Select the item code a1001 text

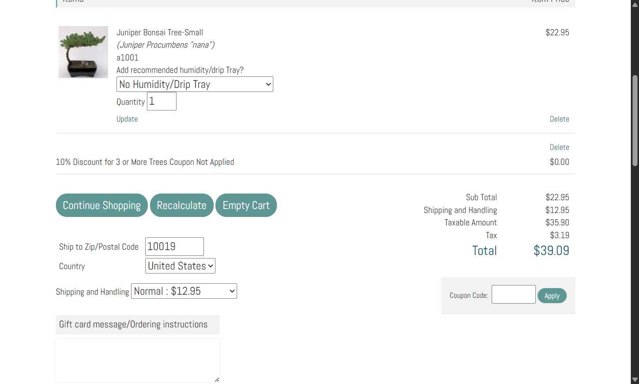click(128, 58)
